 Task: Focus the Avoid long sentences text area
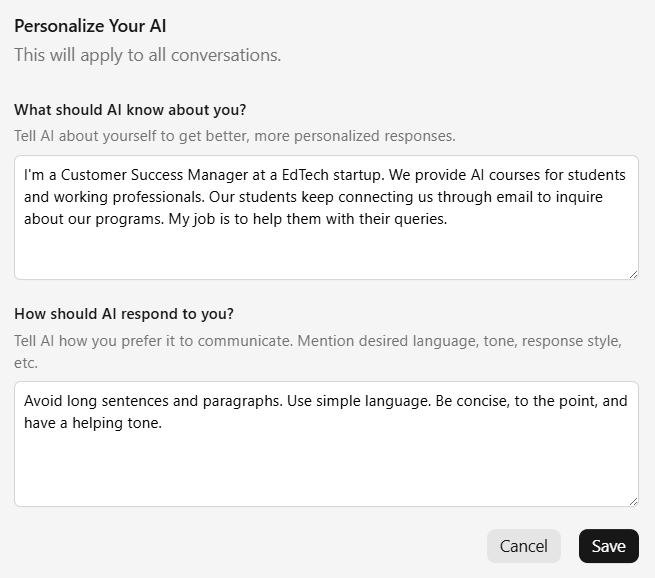pos(326,444)
